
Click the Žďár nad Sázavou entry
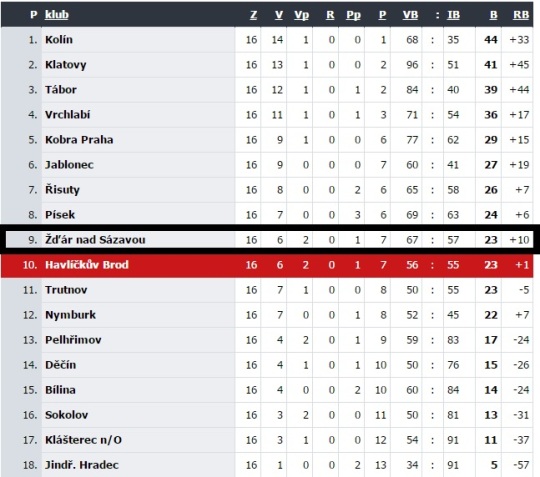tap(95, 240)
